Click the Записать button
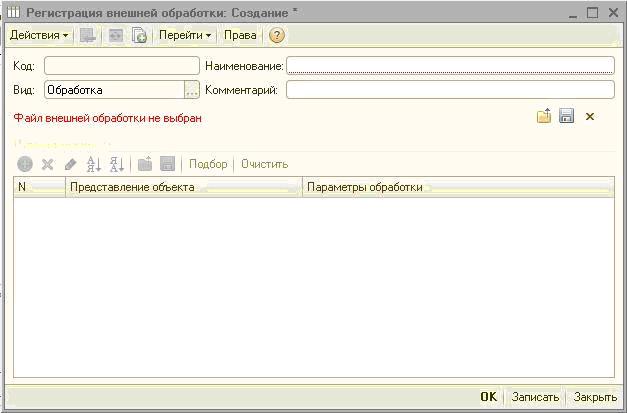Image resolution: width=627 pixels, height=413 pixels. [x=535, y=397]
